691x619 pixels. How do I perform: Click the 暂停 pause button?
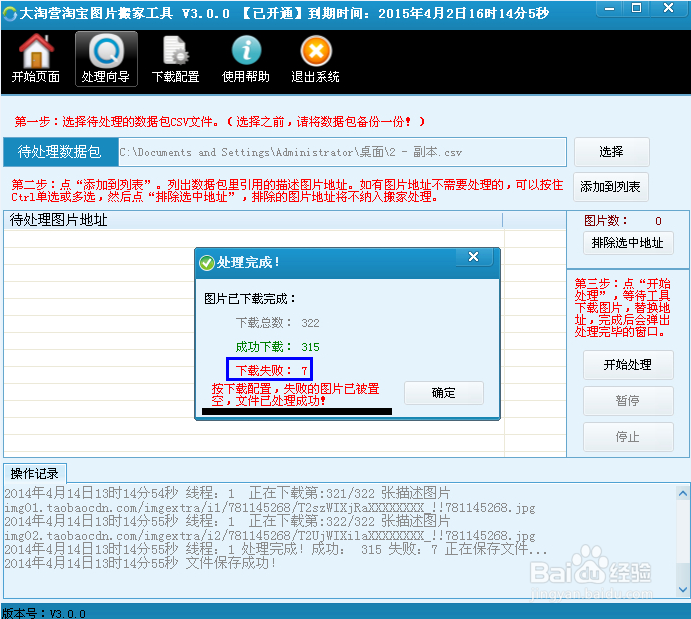pos(628,401)
